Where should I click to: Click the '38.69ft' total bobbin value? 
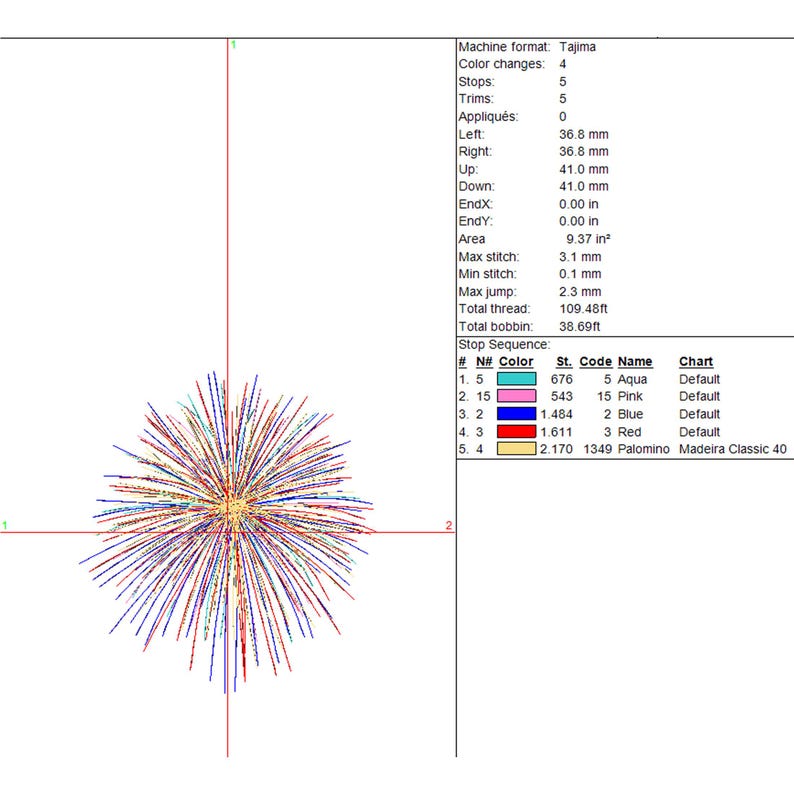coord(579,327)
